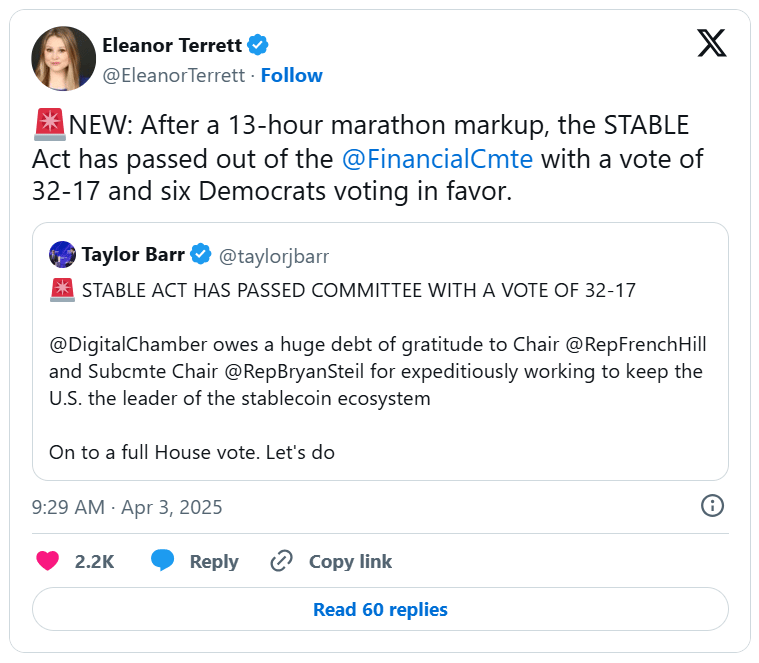Click Read 60 replies button
Viewport: 759px width, 663px height.
(x=380, y=609)
